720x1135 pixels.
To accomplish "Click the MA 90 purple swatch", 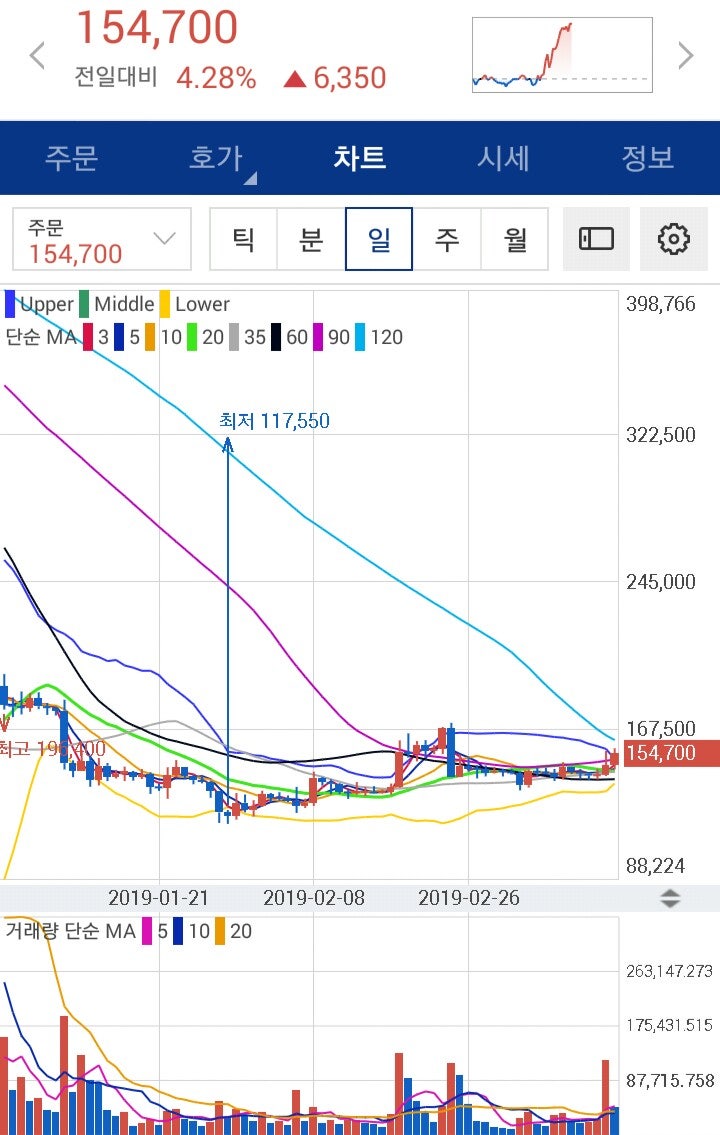I will click(318, 337).
